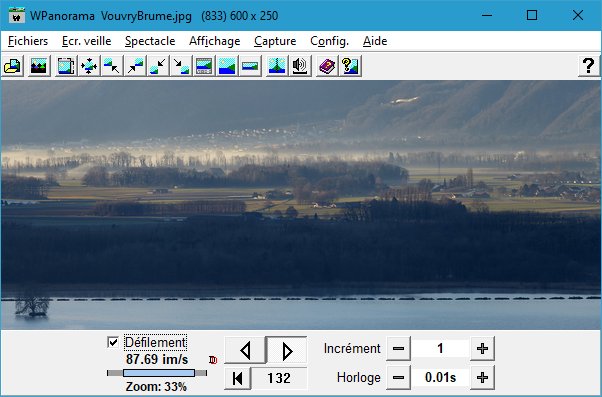The height and width of the screenshot is (397, 602).
Task: Click the 87.69 im/s speed readout
Action: (157, 359)
